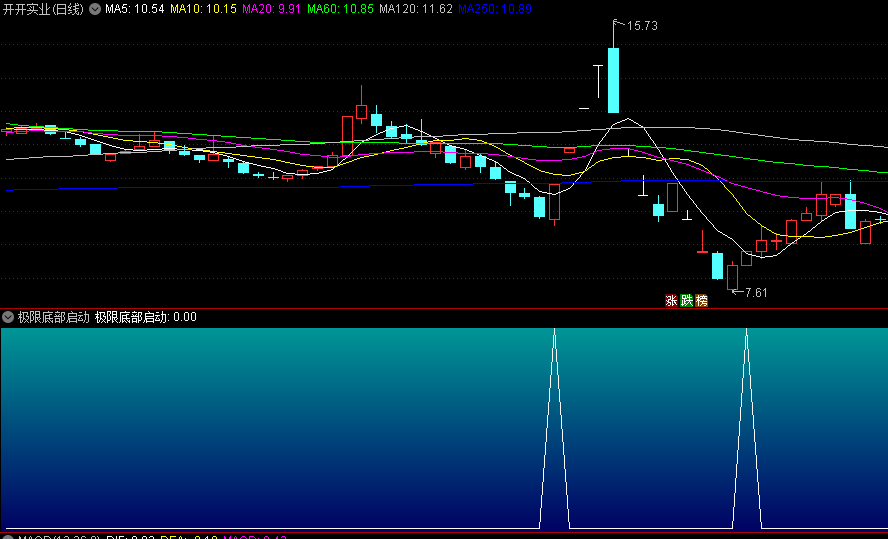Click the orange 榜 (ranking) badge icon
This screenshot has width=888, height=539.
tap(701, 300)
